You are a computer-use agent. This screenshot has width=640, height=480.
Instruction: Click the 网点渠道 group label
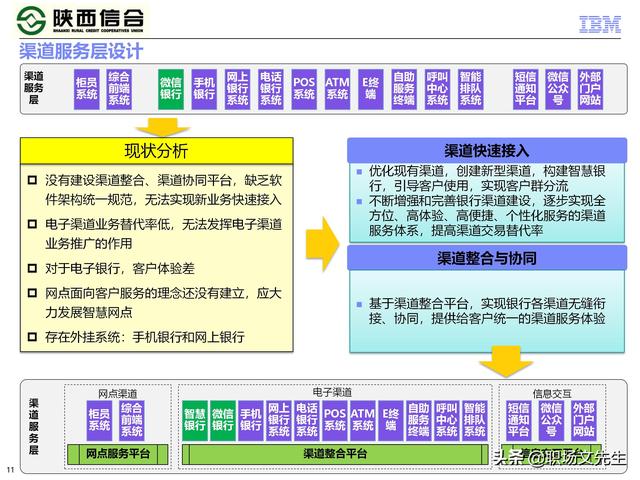(118, 393)
